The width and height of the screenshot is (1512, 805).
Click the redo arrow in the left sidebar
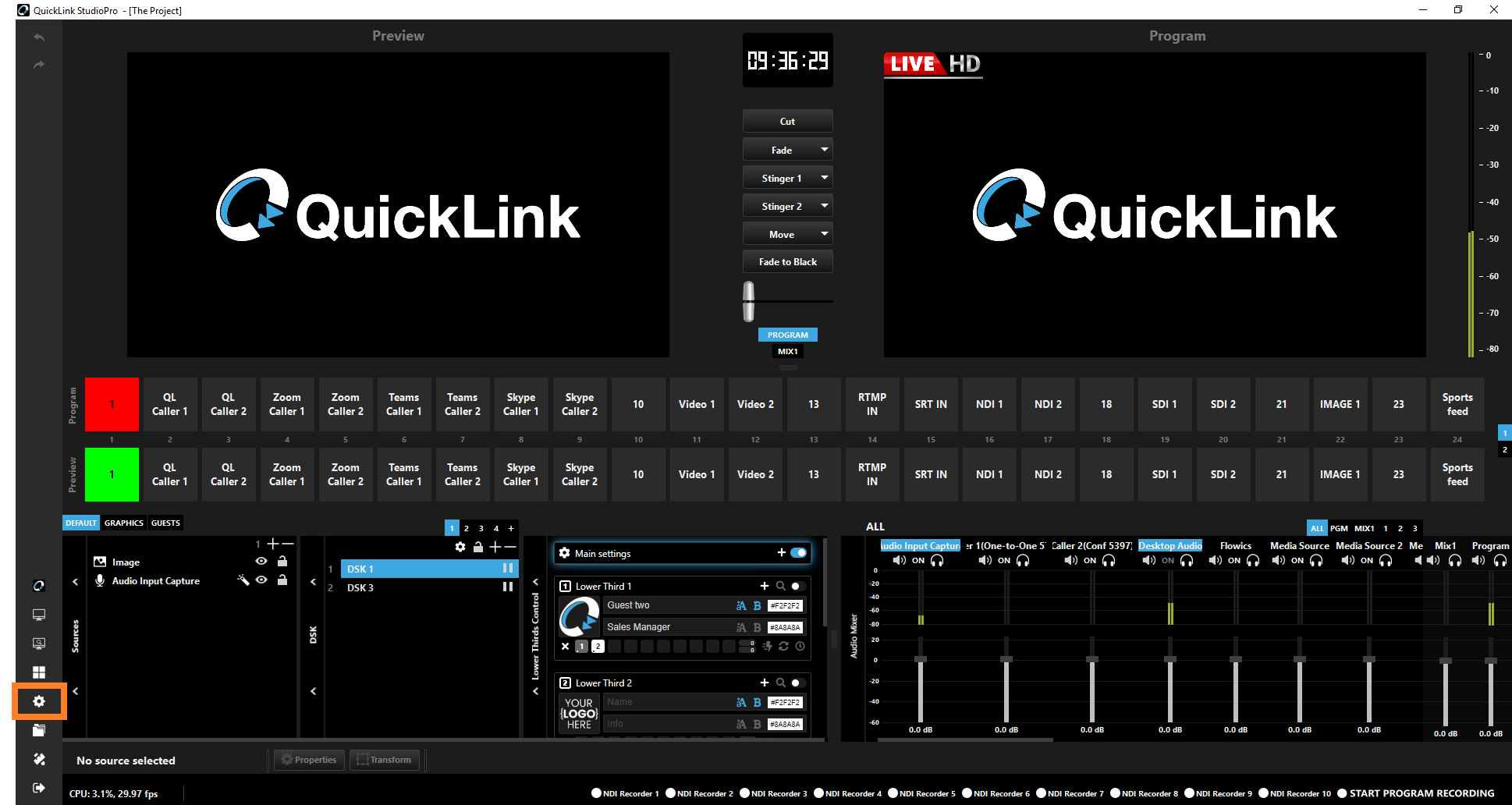click(x=39, y=65)
